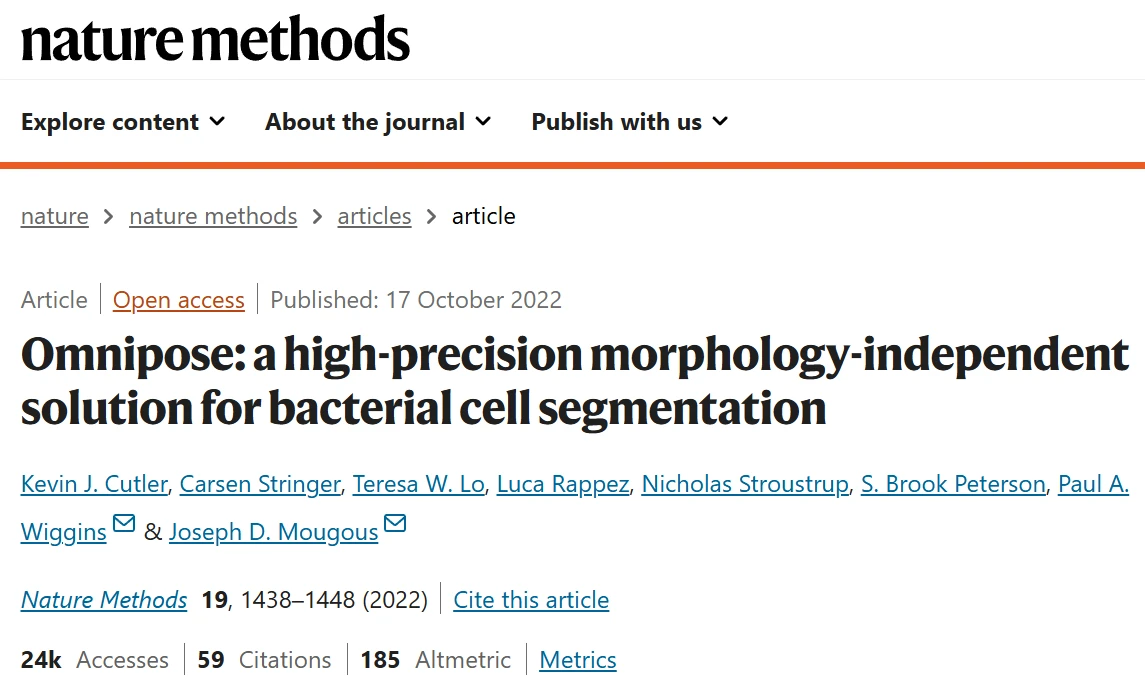Navigate to articles breadcrumb

(x=374, y=216)
